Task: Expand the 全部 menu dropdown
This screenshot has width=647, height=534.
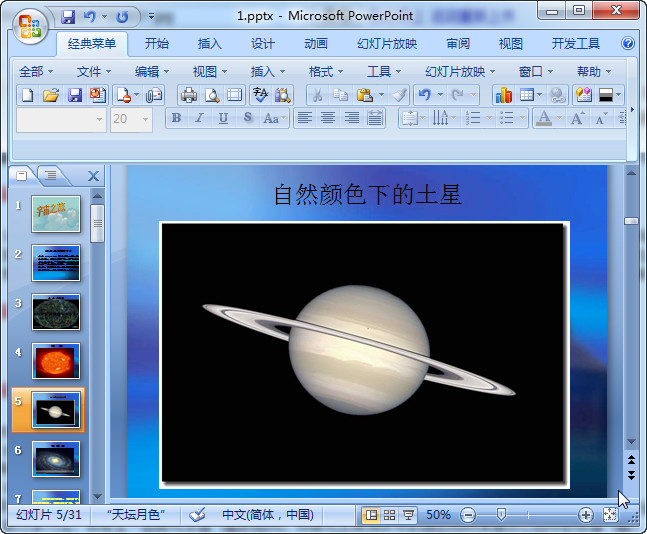Action: pyautogui.click(x=36, y=72)
